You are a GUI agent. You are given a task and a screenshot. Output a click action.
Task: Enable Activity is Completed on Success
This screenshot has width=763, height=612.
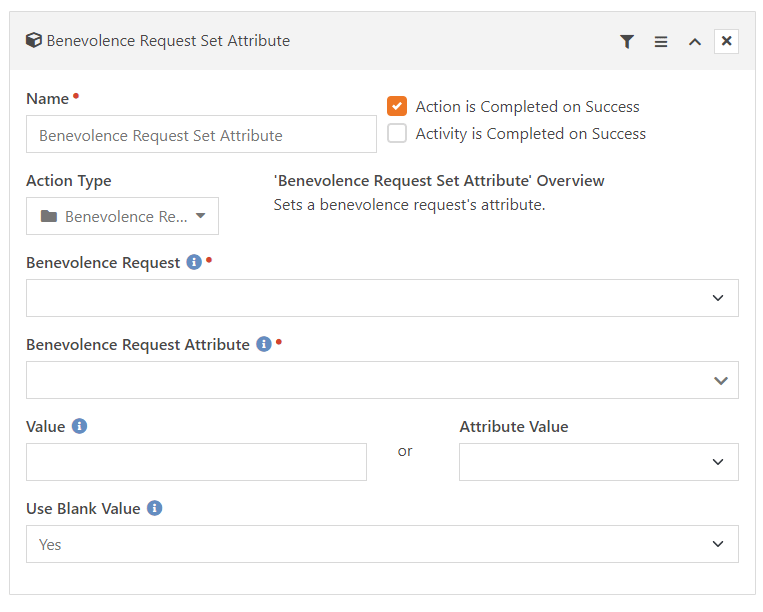(397, 133)
